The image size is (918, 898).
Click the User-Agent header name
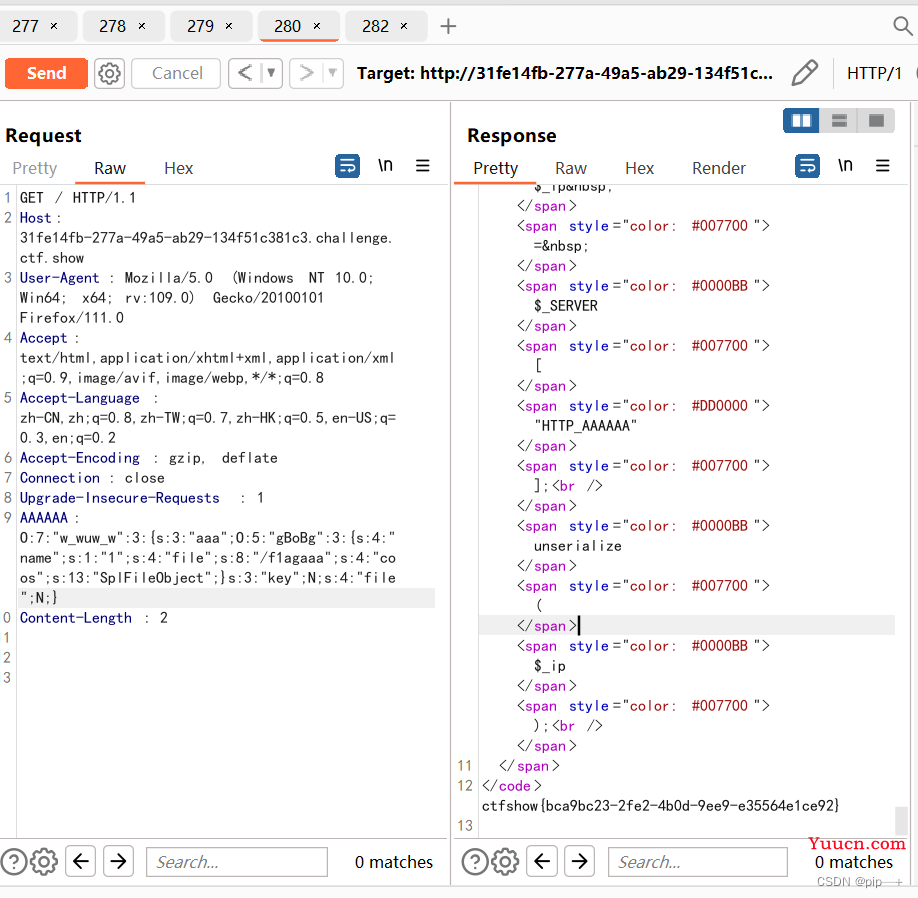pyautogui.click(x=59, y=278)
